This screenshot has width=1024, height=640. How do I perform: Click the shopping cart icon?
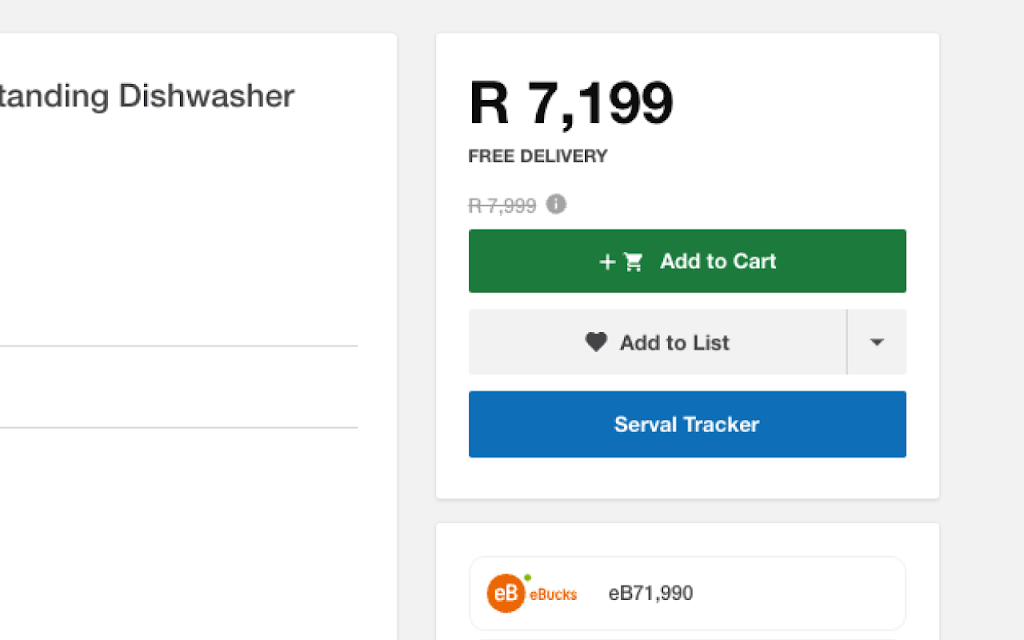[x=633, y=262]
